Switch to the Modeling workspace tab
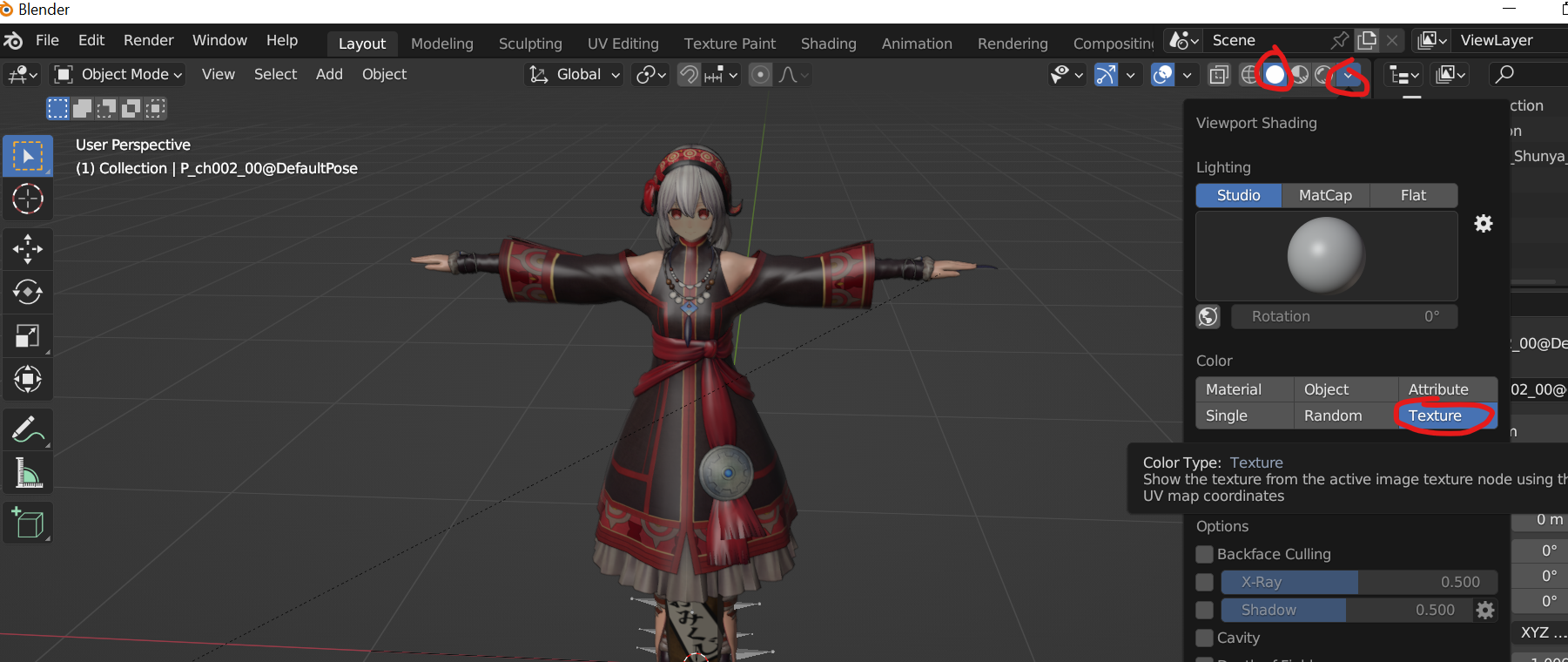 click(442, 44)
